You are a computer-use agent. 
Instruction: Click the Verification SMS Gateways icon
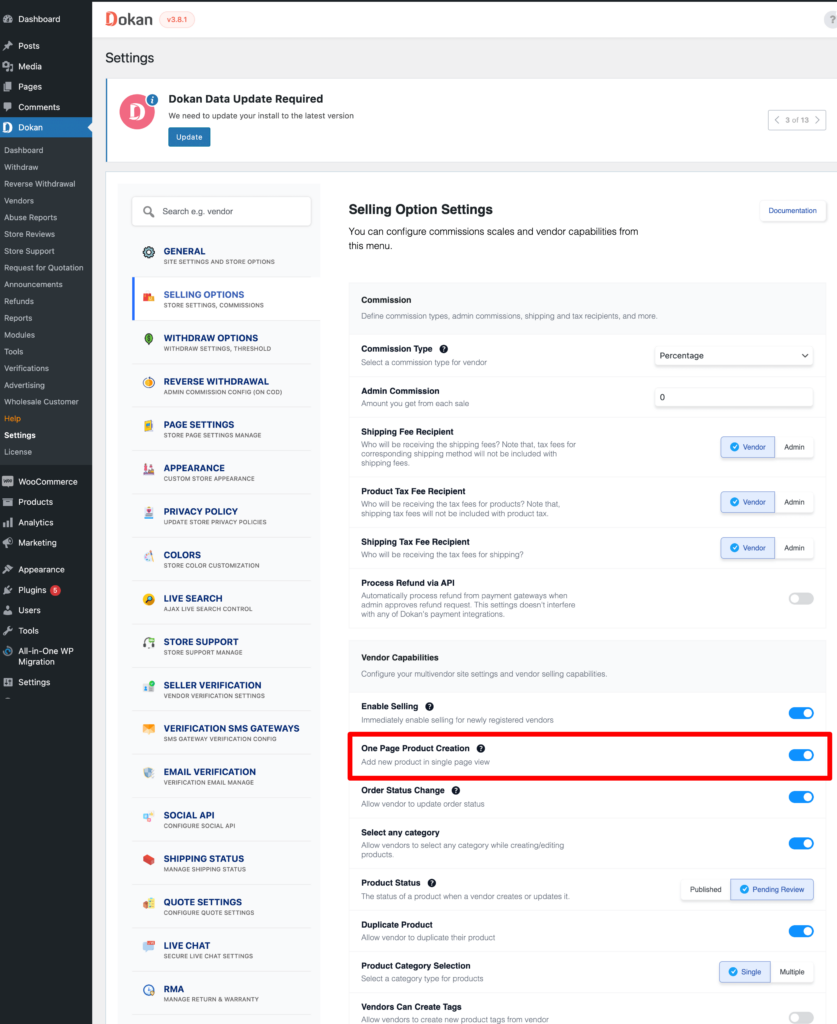[149, 729]
